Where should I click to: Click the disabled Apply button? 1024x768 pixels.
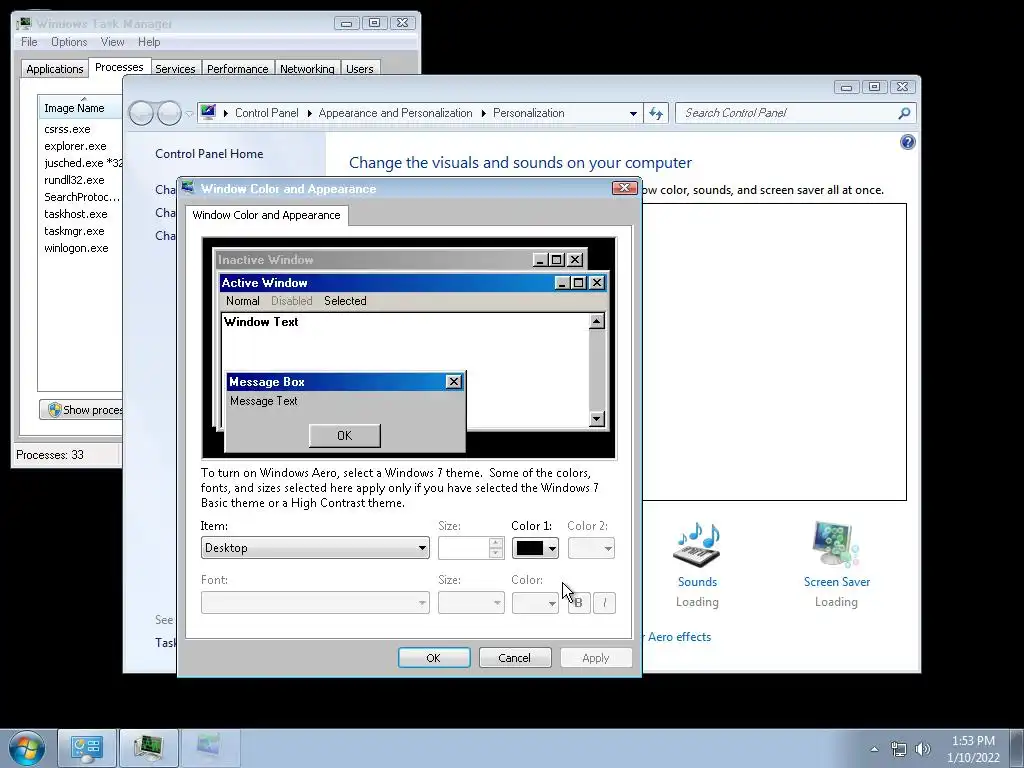coord(596,658)
